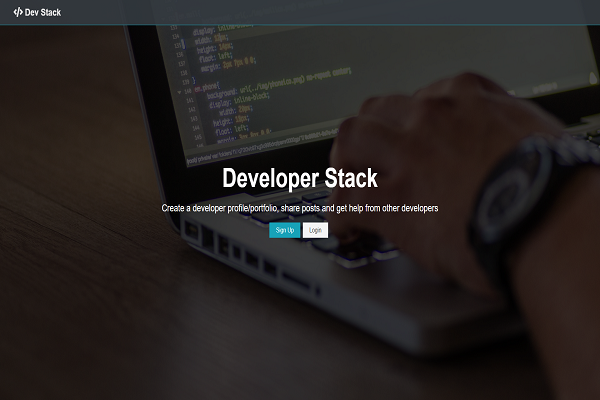Click the tagline about creating a developer profile
The image size is (600, 400).
click(x=300, y=208)
